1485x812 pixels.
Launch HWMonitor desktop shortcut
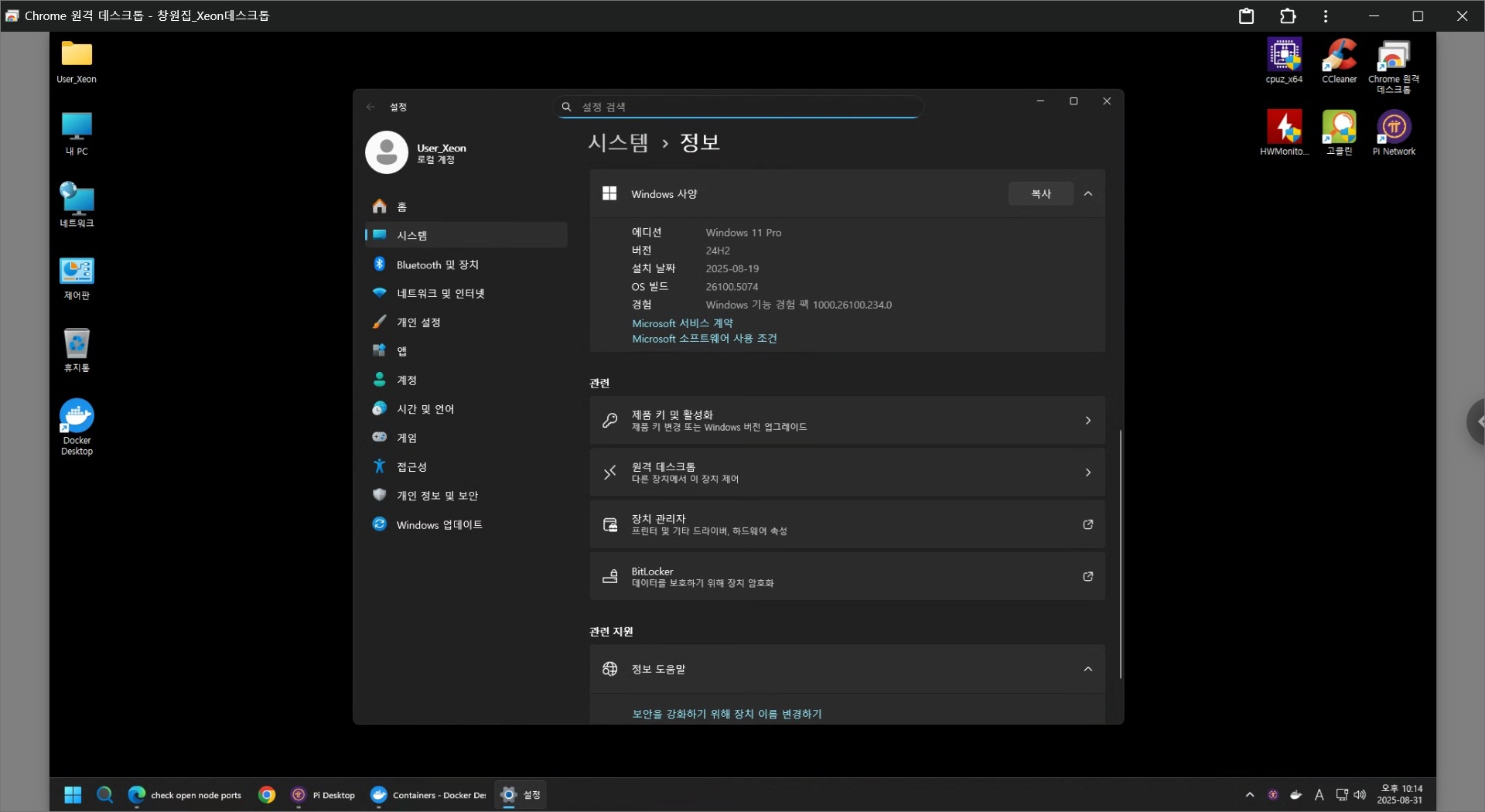coord(1284,133)
